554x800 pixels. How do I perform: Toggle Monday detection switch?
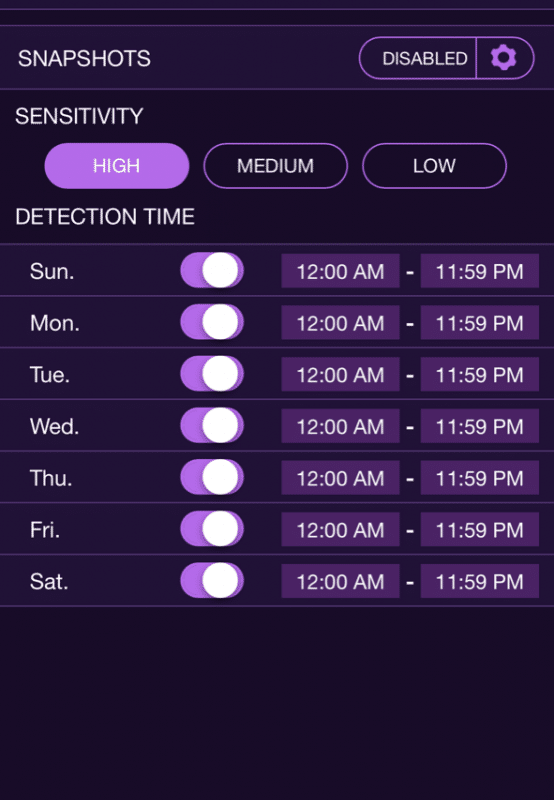coord(212,322)
